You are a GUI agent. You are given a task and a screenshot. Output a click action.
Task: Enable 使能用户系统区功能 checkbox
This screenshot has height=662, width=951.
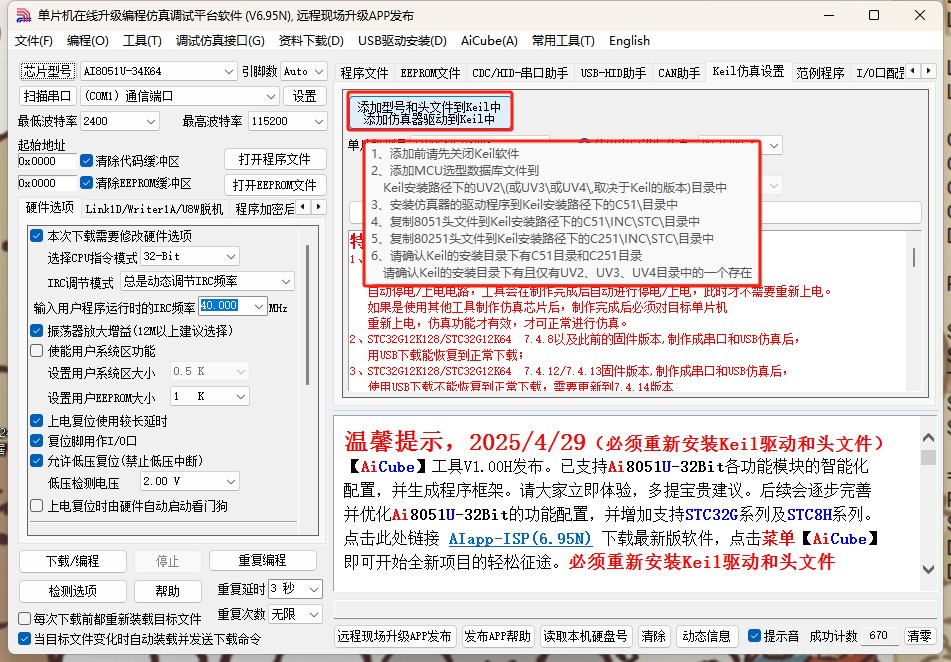37,351
